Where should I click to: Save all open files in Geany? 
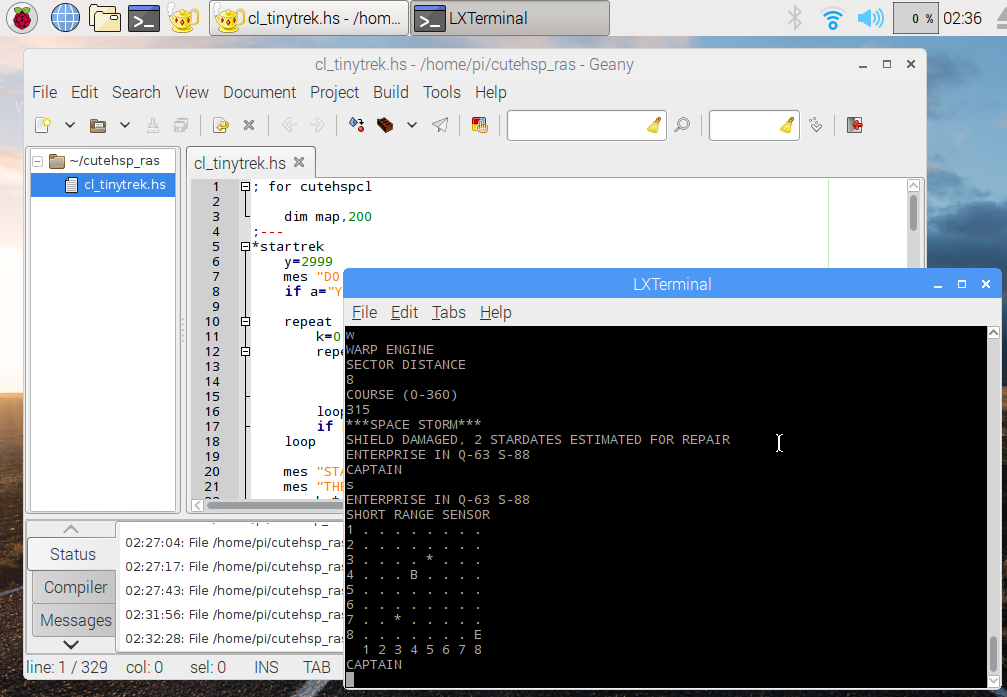[x=181, y=125]
